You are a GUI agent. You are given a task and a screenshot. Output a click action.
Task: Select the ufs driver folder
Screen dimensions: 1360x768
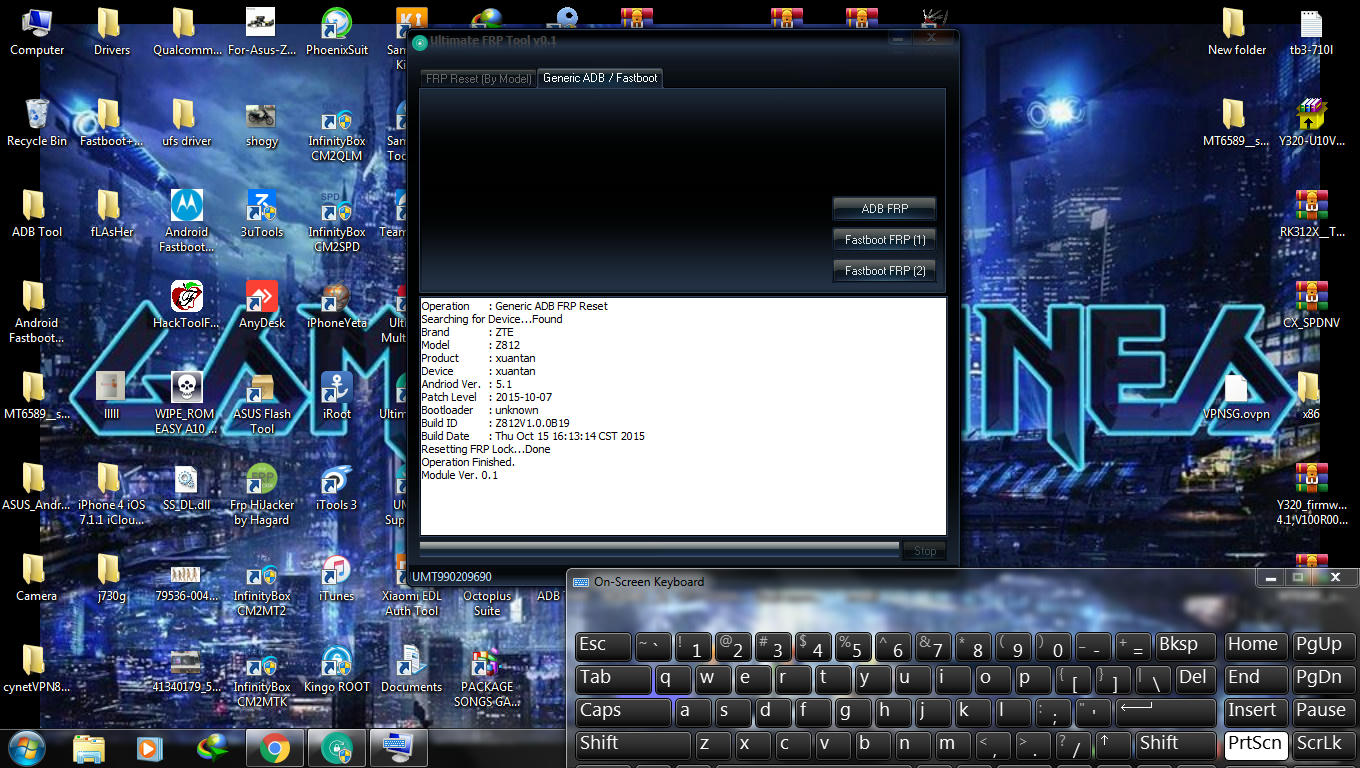pyautogui.click(x=187, y=123)
